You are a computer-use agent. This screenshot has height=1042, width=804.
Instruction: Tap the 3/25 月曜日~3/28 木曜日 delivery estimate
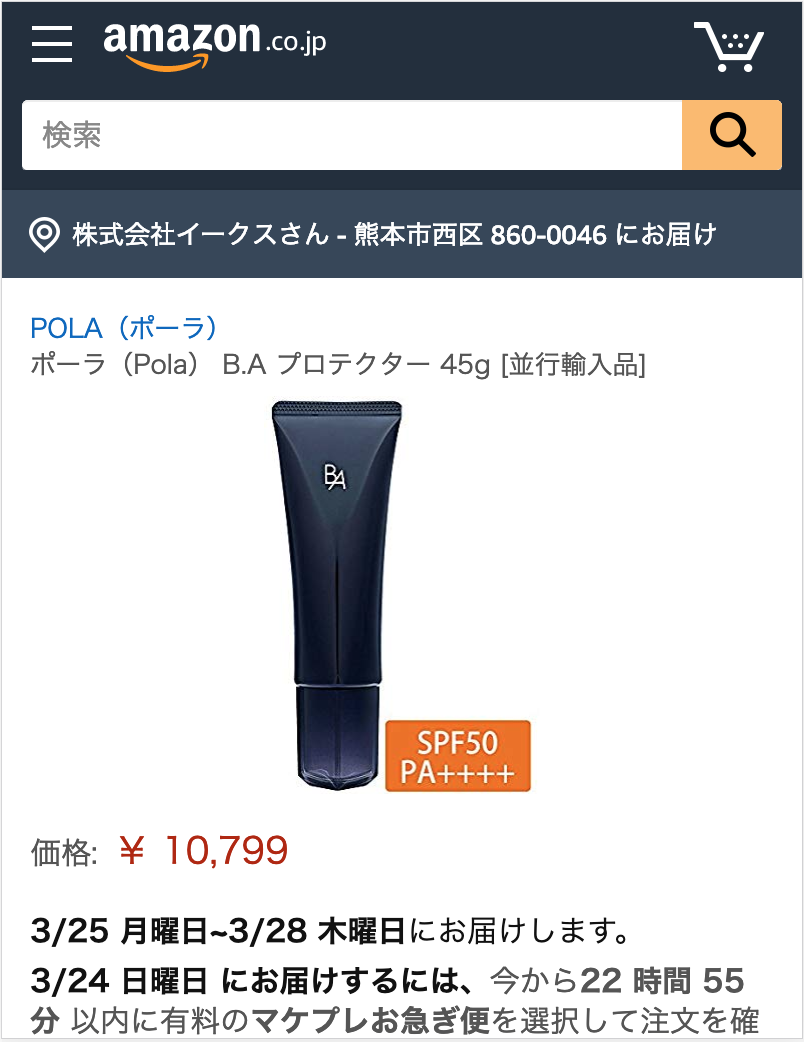click(x=219, y=930)
